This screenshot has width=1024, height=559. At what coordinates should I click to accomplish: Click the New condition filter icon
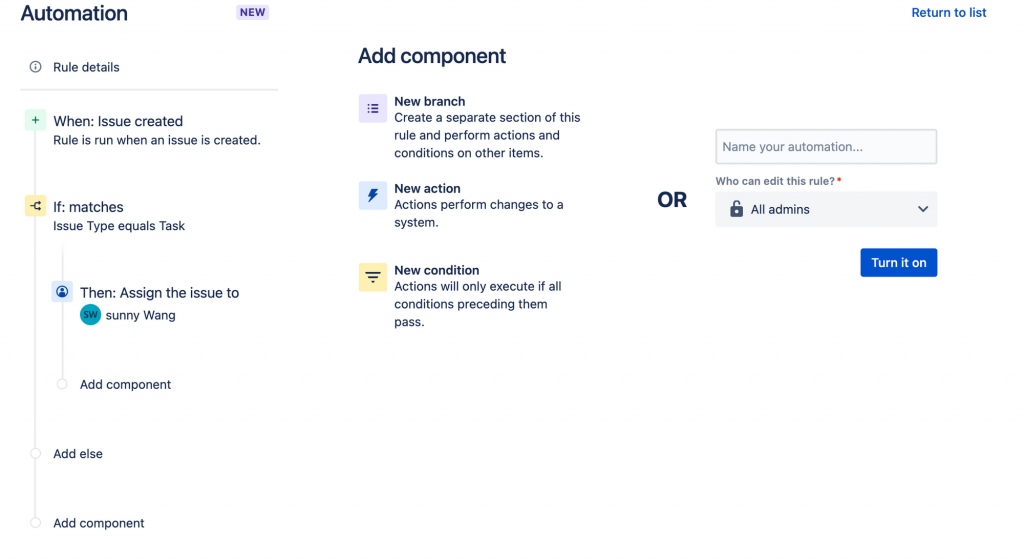(x=373, y=277)
